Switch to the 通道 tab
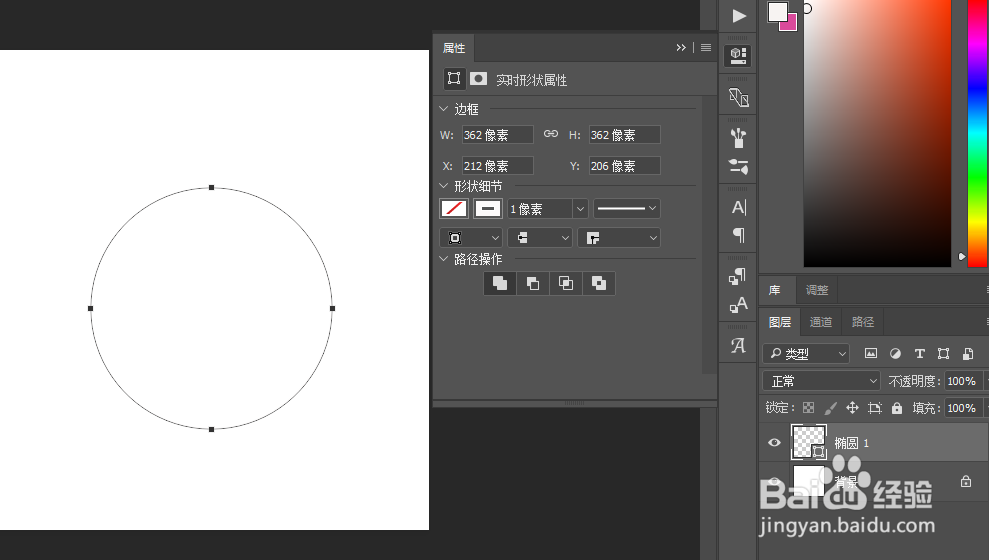989x560 pixels. pos(821,322)
